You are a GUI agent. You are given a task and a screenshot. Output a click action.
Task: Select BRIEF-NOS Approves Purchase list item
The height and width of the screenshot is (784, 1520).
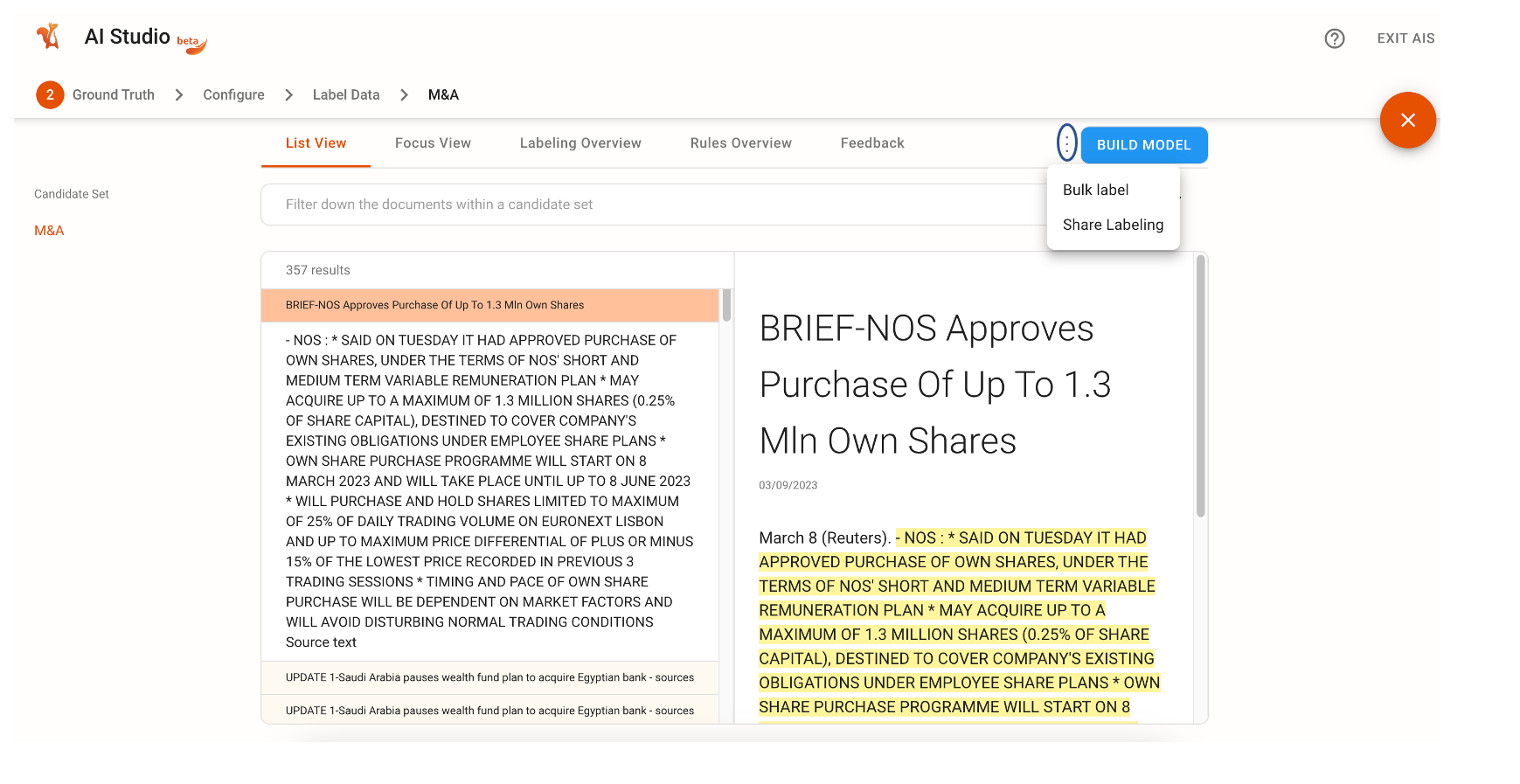pyautogui.click(x=489, y=305)
